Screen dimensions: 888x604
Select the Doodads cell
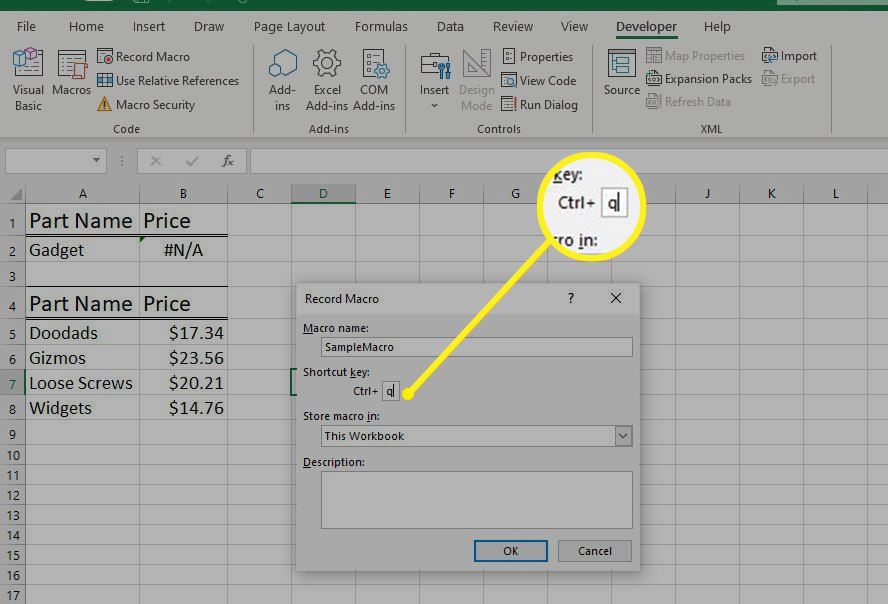point(83,333)
